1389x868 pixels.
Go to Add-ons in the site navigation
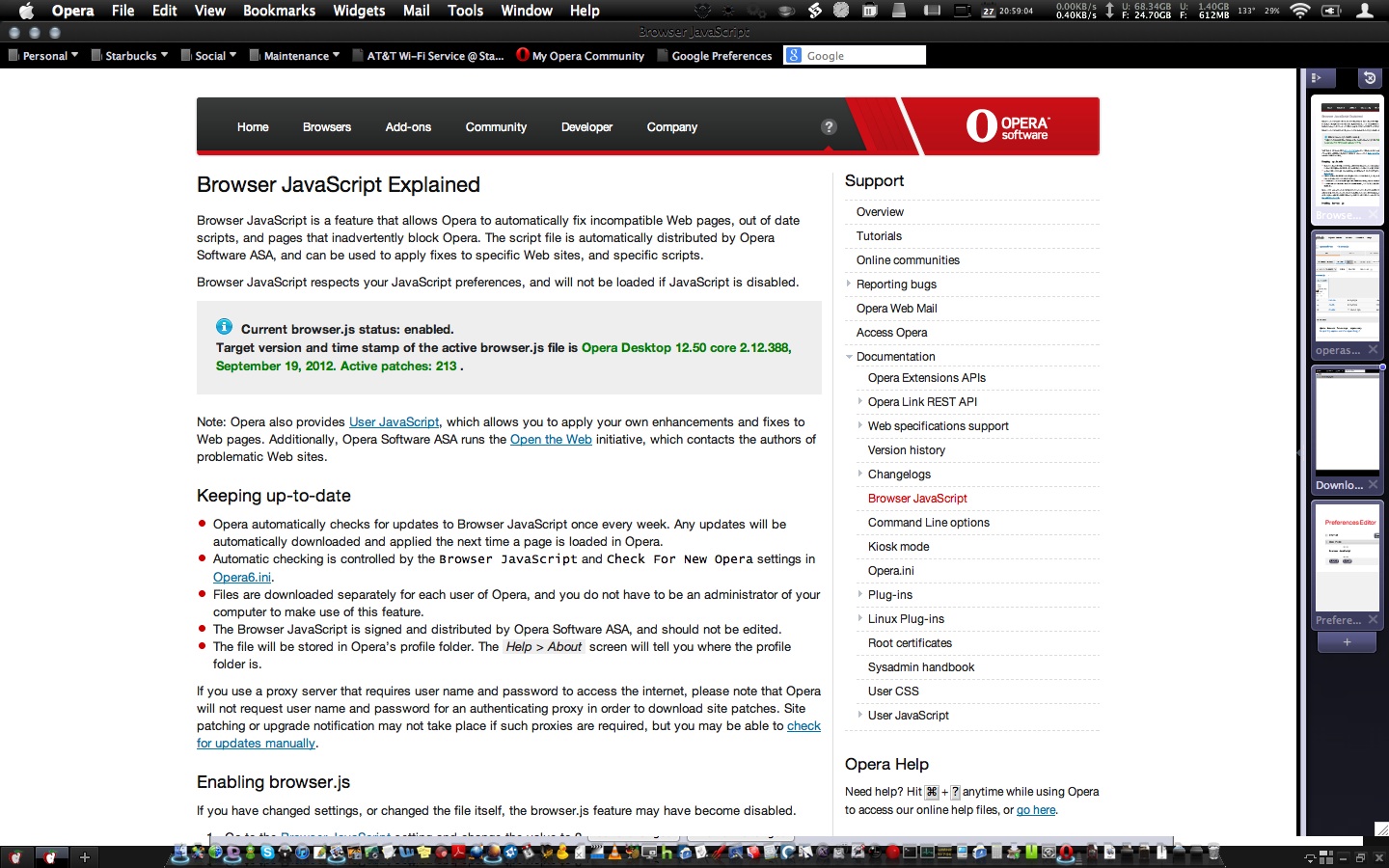pyautogui.click(x=408, y=127)
